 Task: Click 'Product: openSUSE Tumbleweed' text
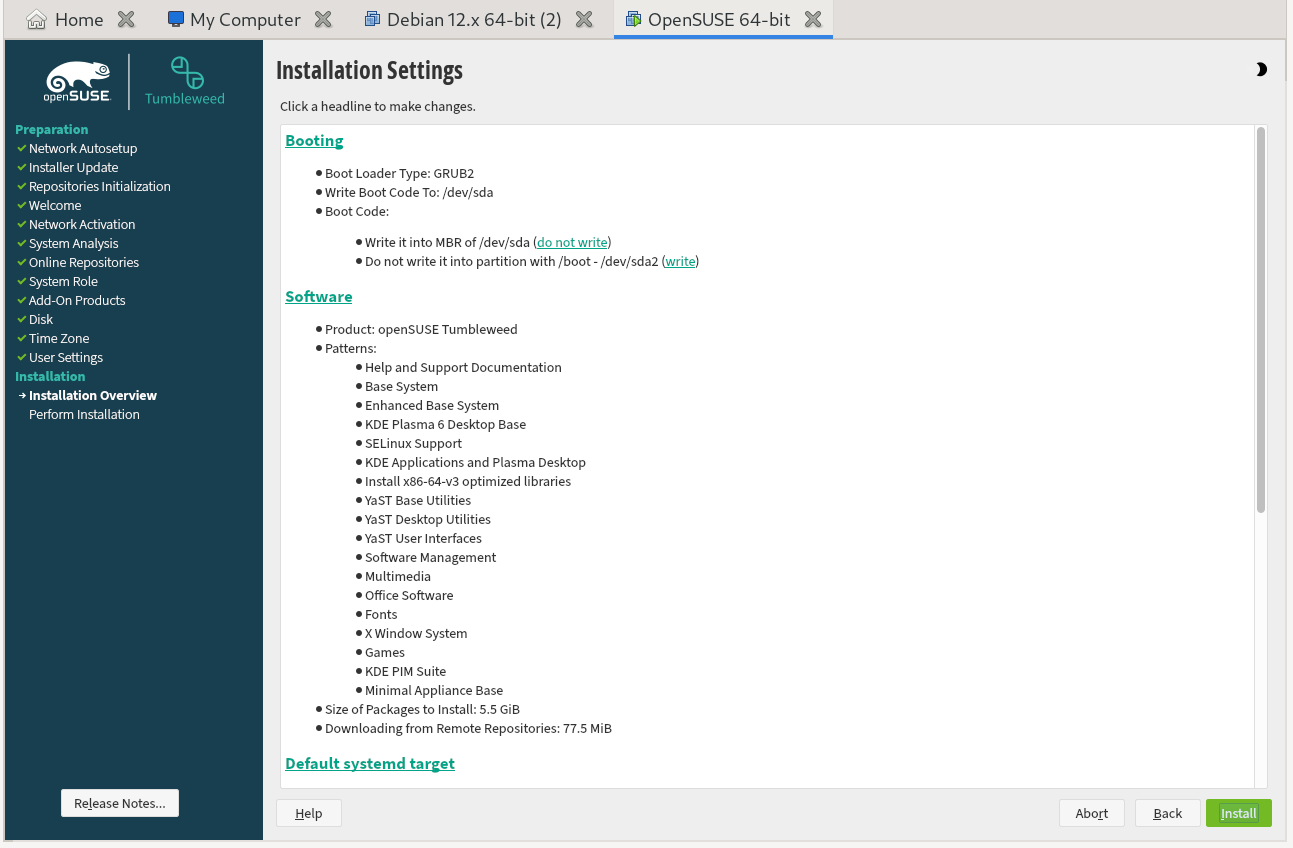[x=421, y=330]
